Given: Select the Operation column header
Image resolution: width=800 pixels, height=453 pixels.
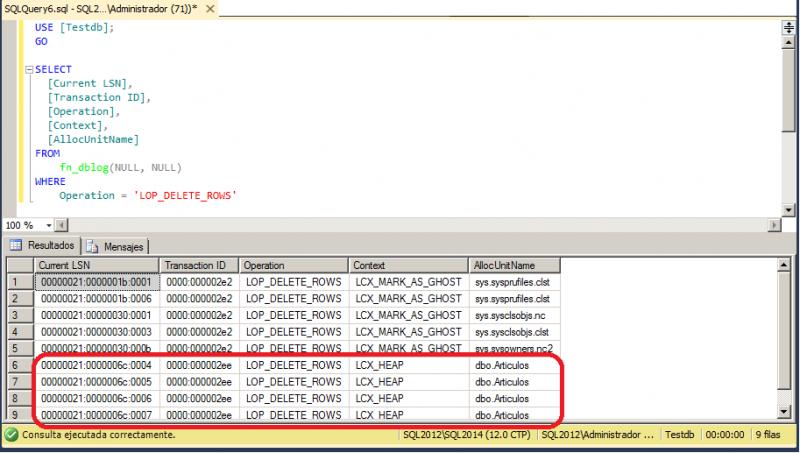Looking at the screenshot, I should pos(294,265).
